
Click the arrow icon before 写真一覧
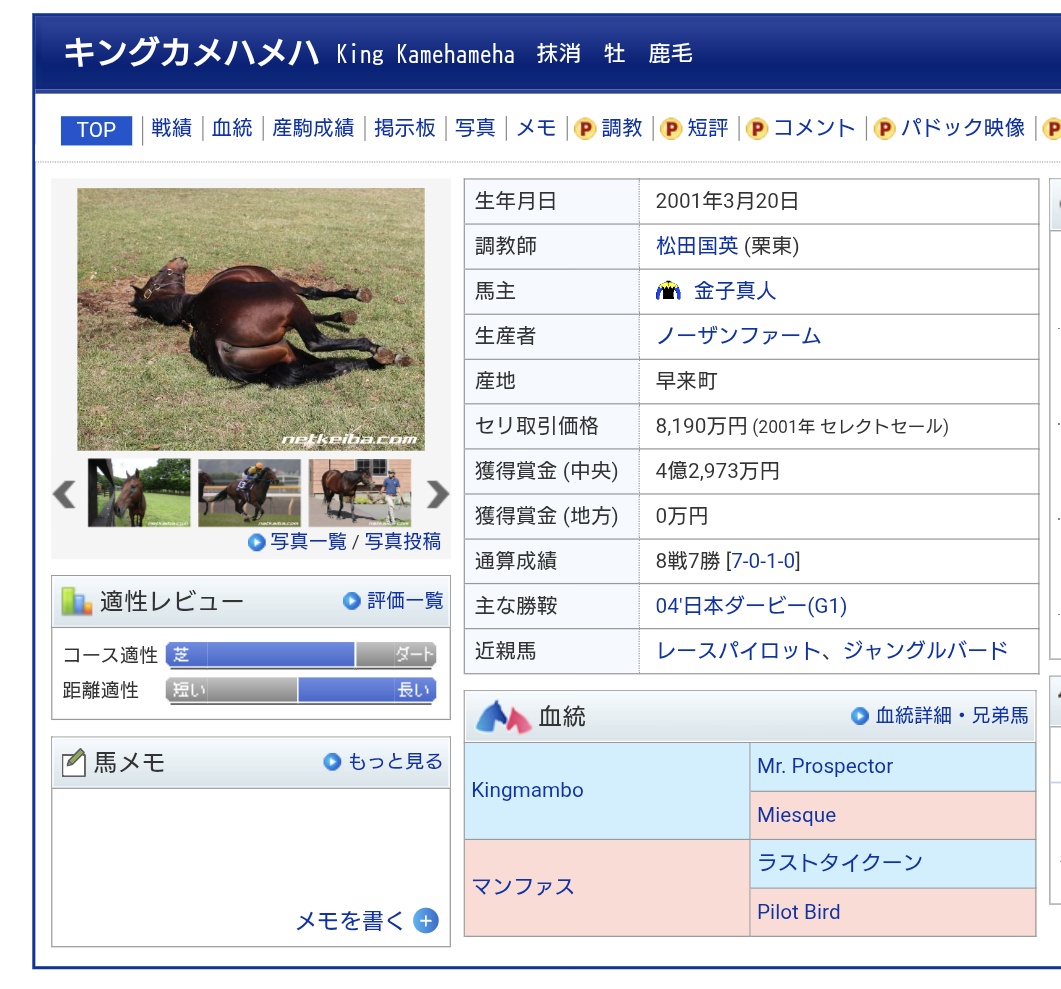[256, 543]
